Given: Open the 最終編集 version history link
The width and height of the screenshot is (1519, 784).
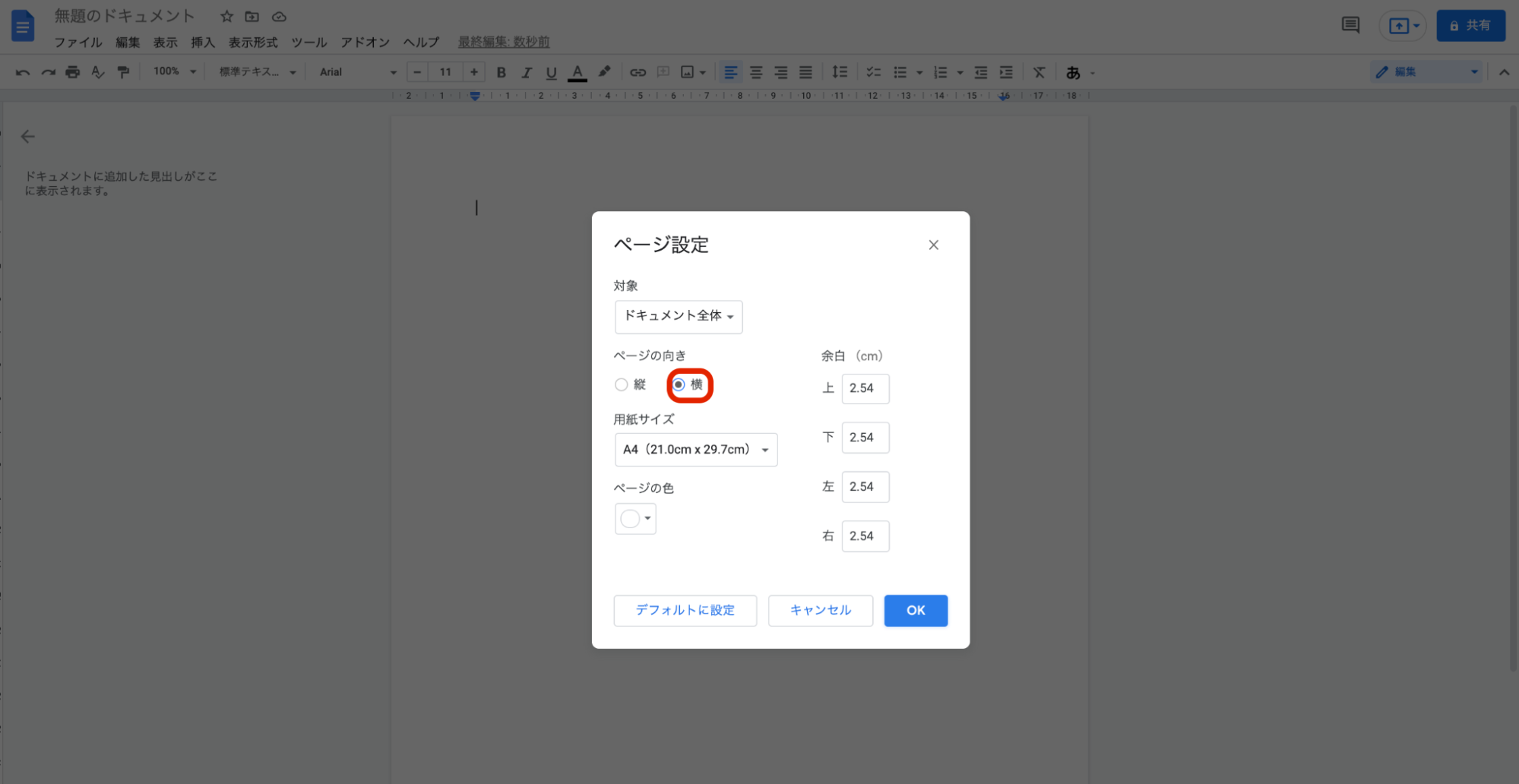Looking at the screenshot, I should tap(503, 43).
